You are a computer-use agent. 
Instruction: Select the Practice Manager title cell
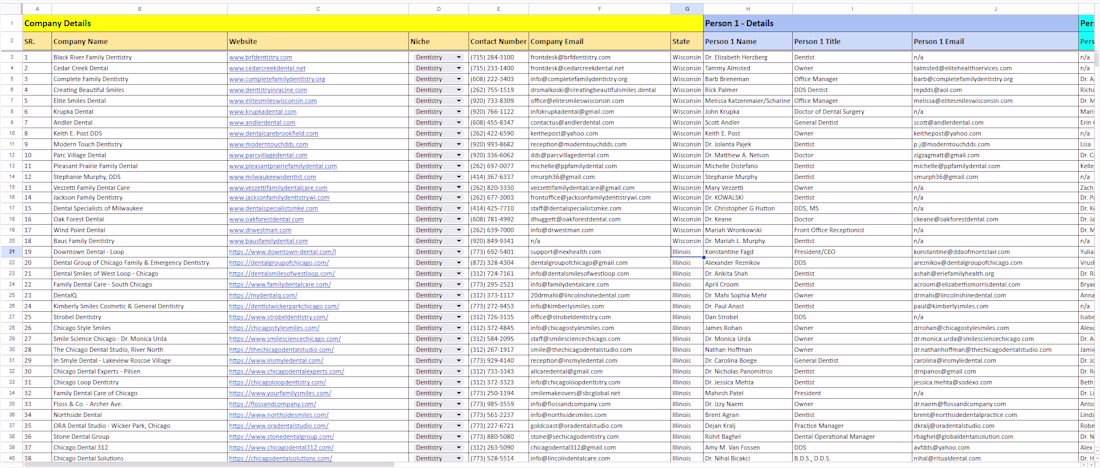pos(852,426)
